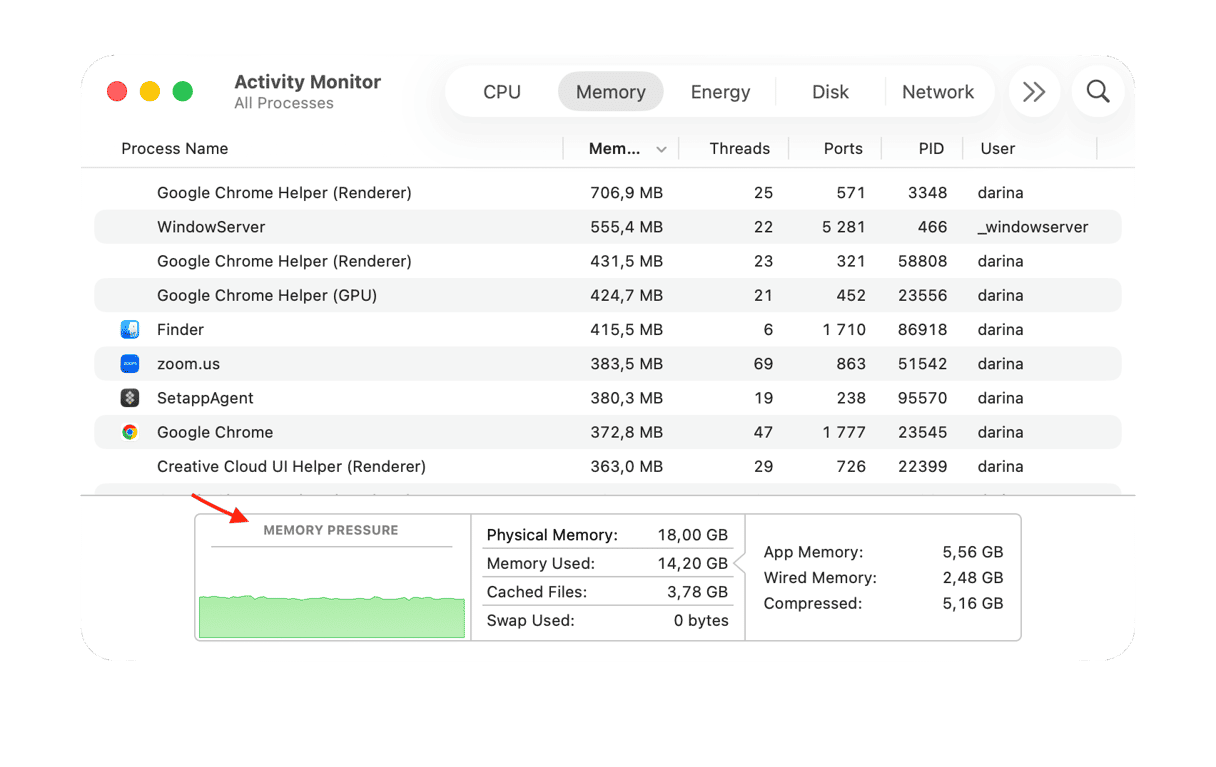This screenshot has height=767, width=1216.
Task: Select the Memory tab
Action: coord(610,92)
